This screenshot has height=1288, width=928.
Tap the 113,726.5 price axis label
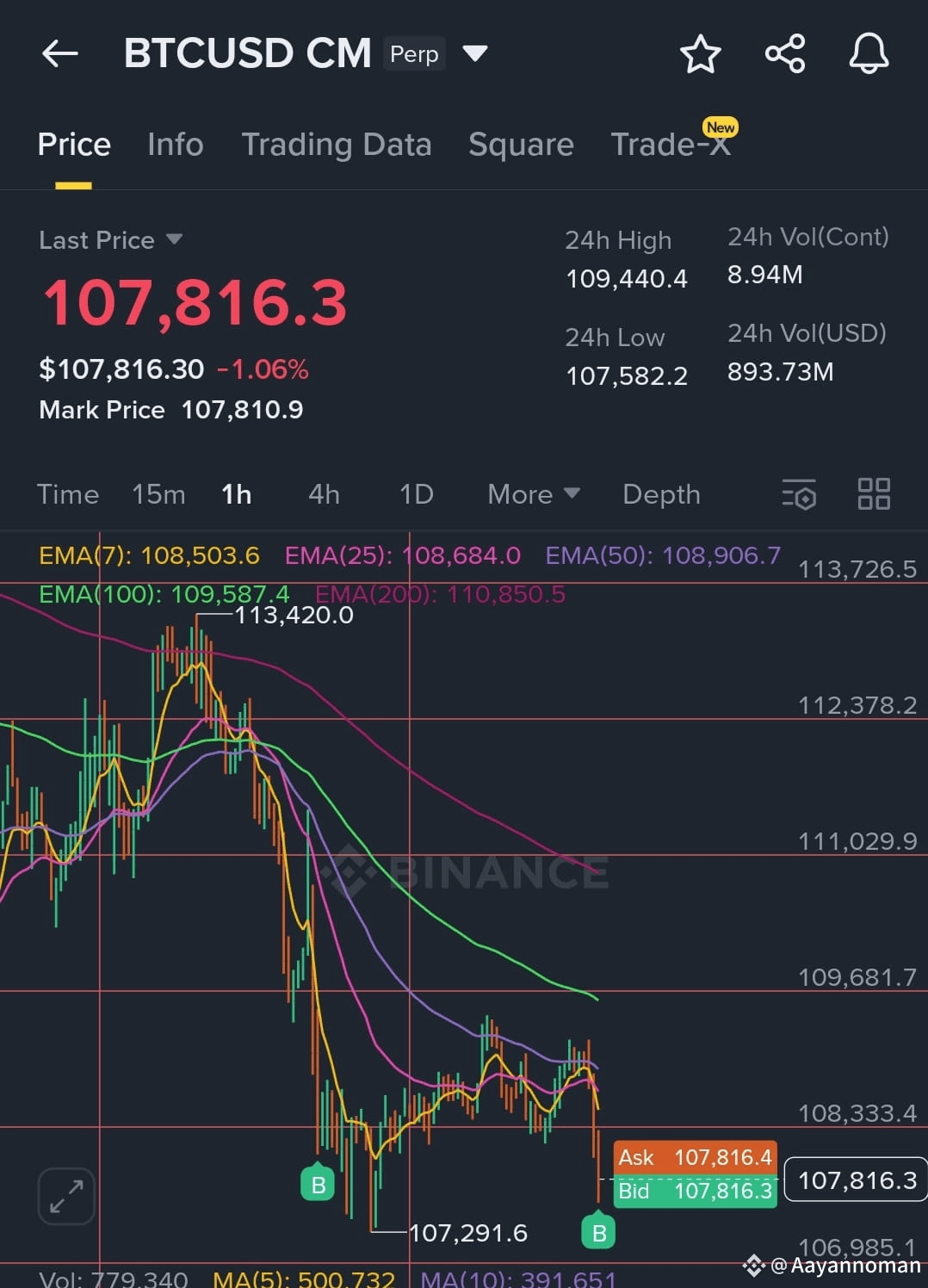point(857,569)
